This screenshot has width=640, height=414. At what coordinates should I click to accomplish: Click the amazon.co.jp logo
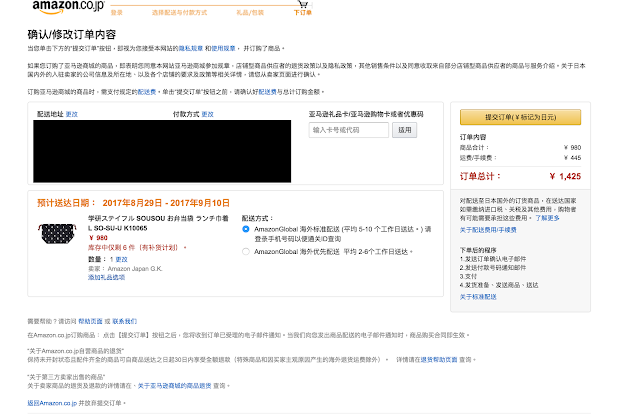click(x=68, y=7)
